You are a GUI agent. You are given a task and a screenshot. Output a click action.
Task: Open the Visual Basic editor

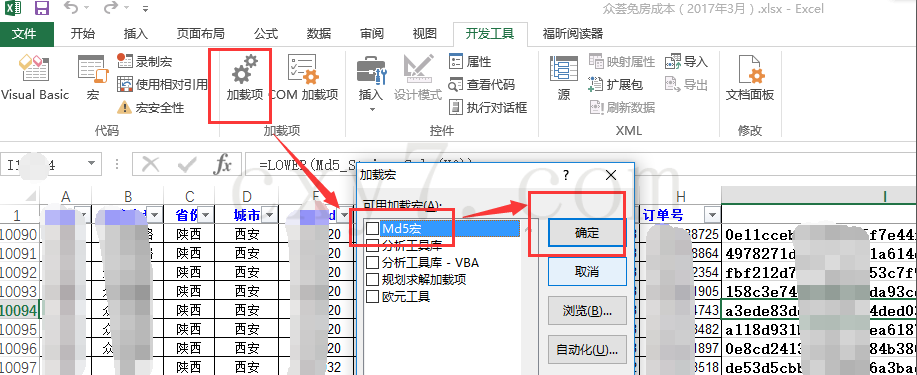tap(35, 78)
